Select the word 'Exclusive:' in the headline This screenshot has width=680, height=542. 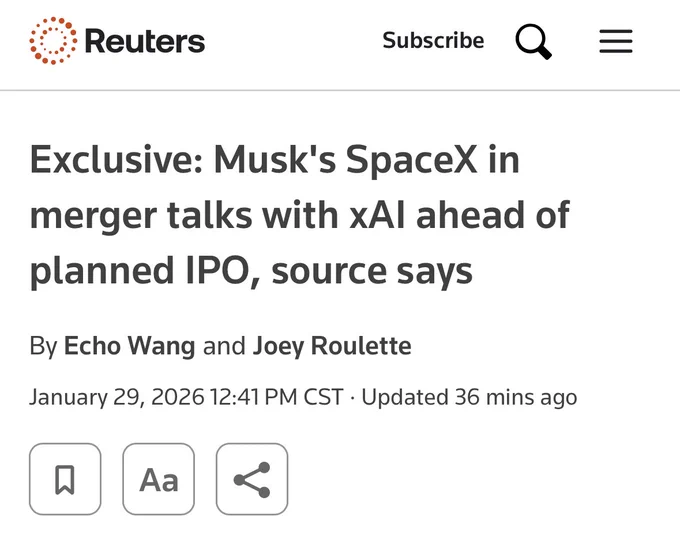(117, 159)
